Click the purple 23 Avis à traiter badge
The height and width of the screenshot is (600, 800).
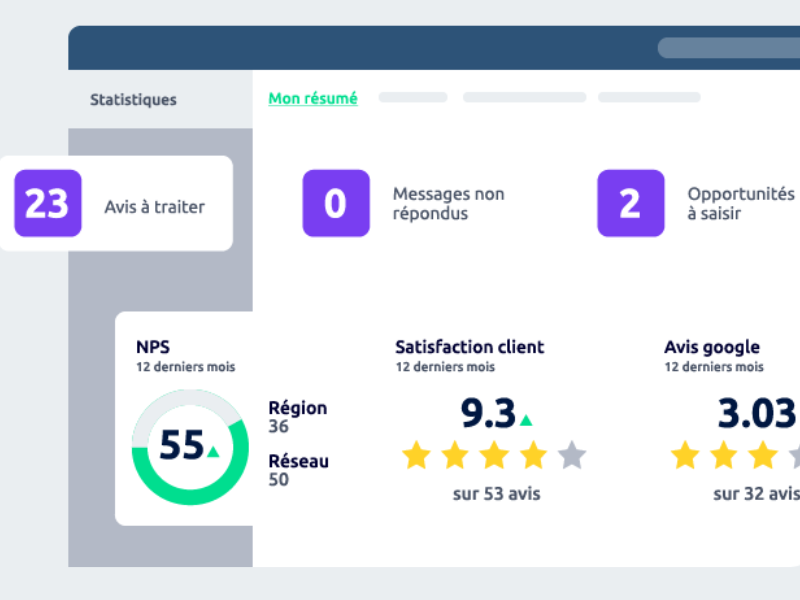[x=46, y=203]
